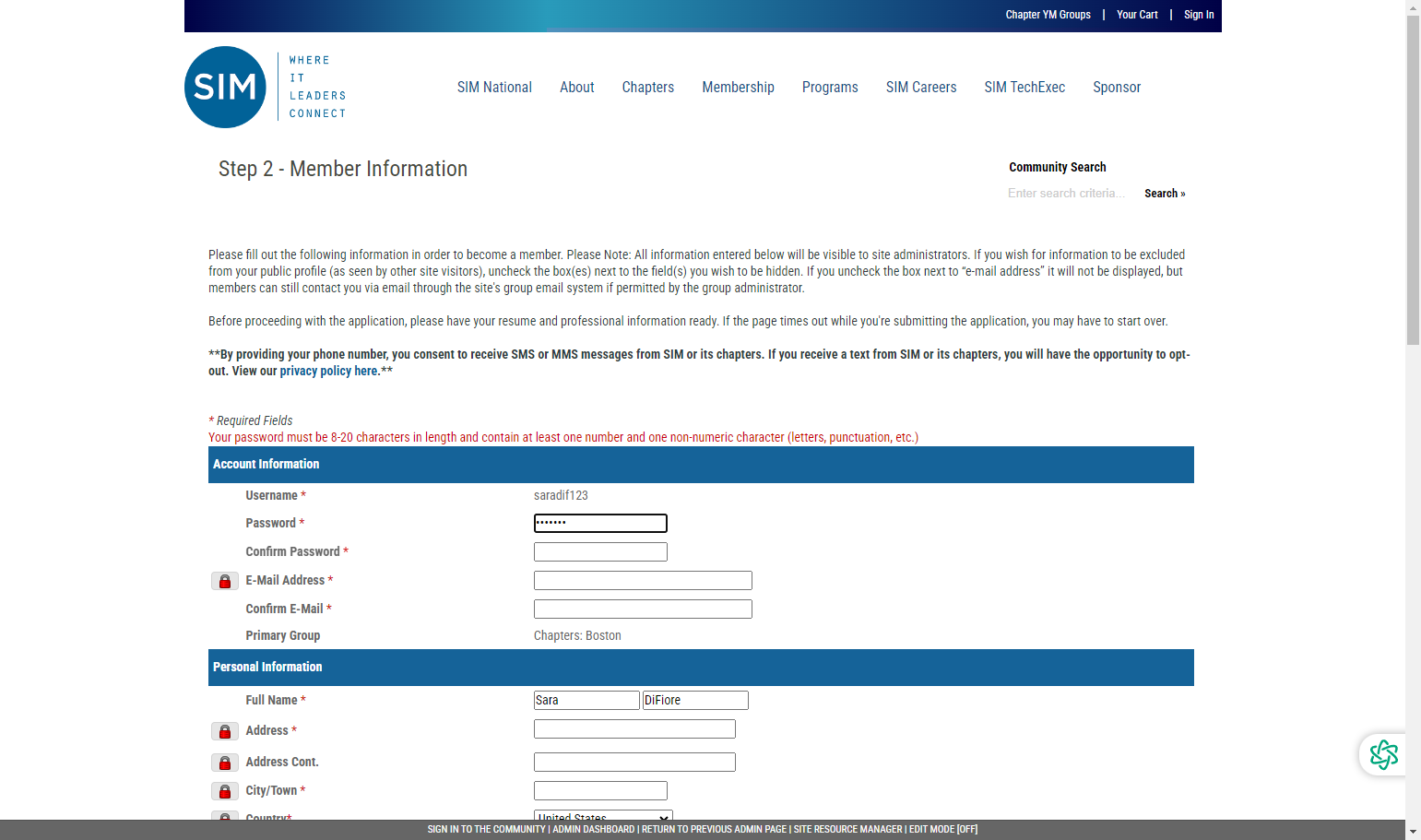The height and width of the screenshot is (840, 1421).
Task: Toggle lock icon beside Address field
Action: tap(225, 731)
